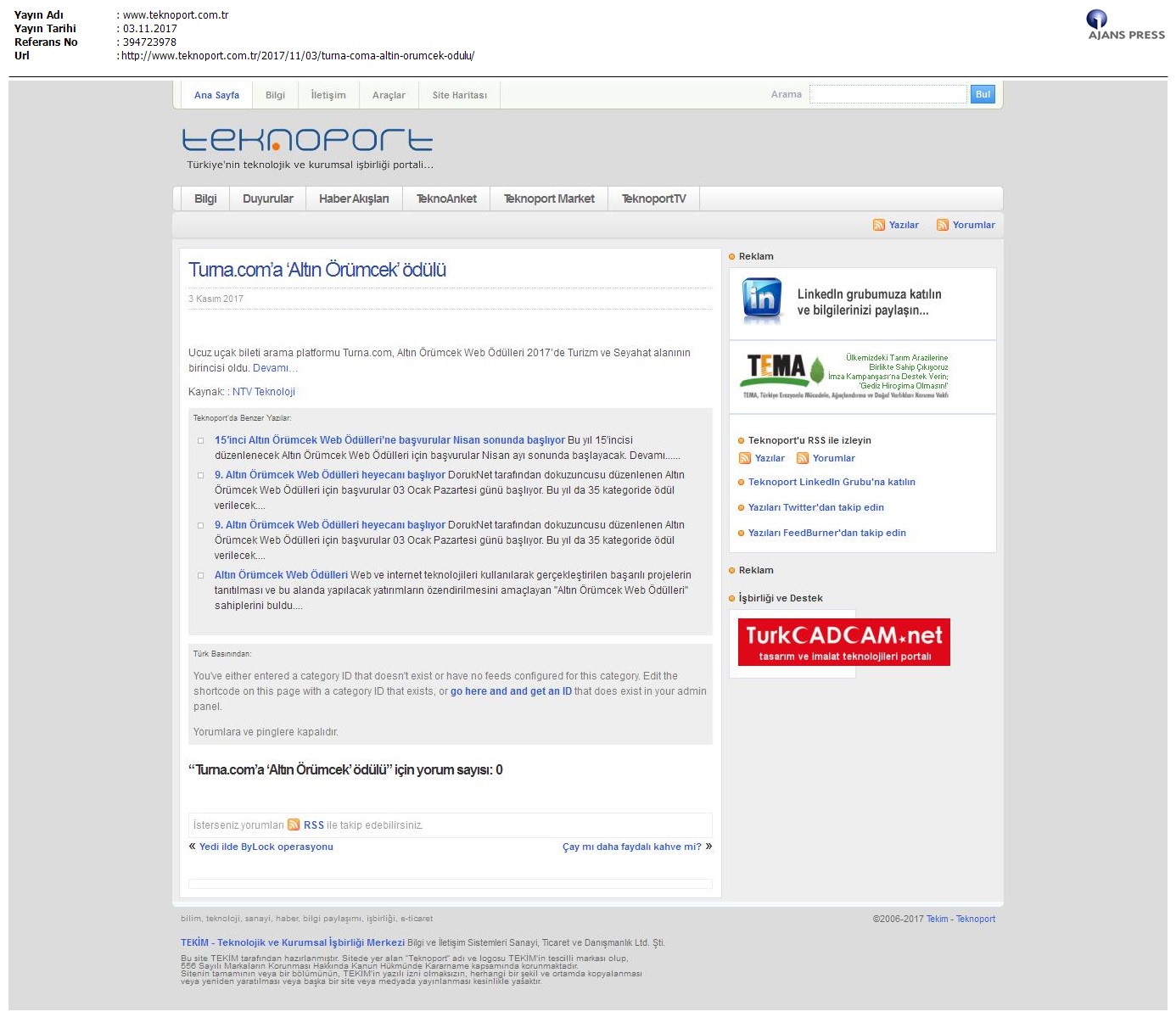
Task: Open Yazıları Twitter'dan takip edin link
Action: [815, 507]
